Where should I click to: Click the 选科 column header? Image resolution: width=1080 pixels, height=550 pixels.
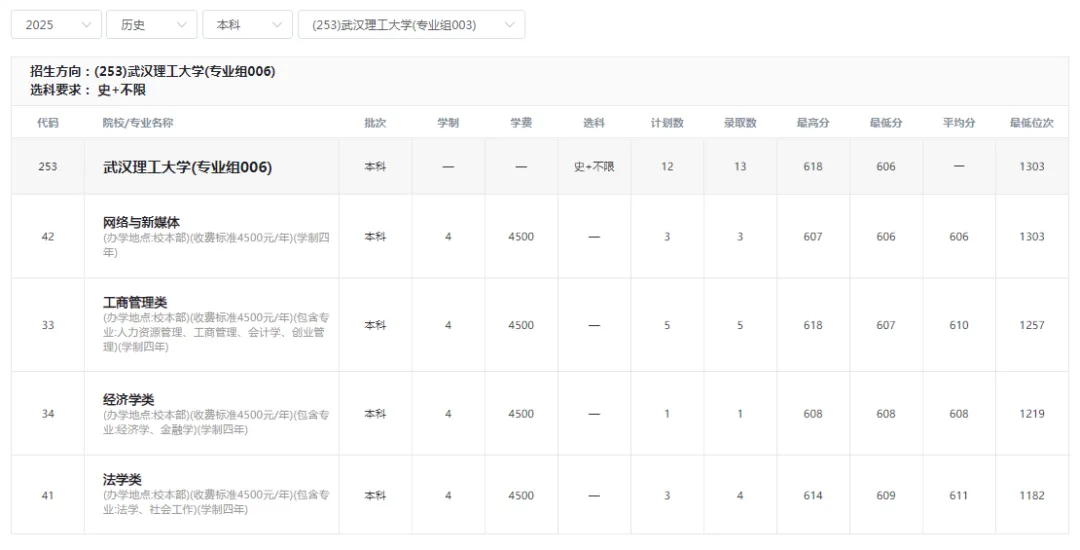(x=594, y=123)
